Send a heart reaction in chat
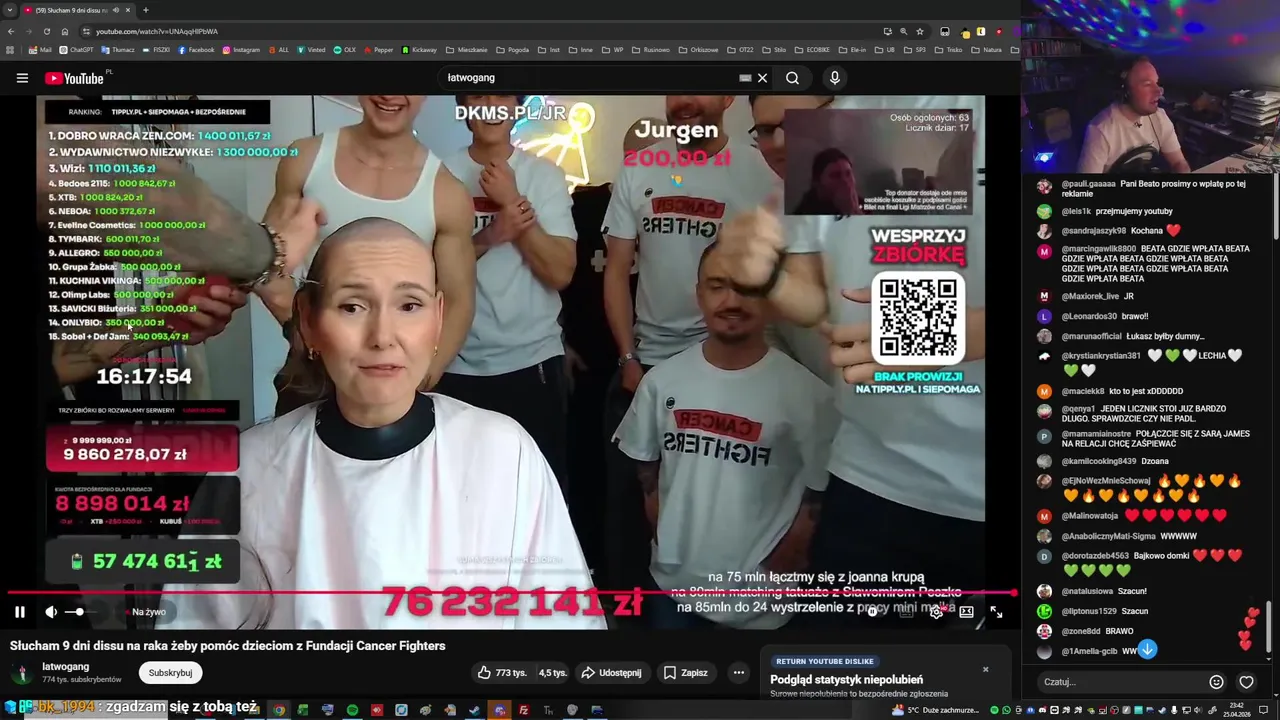This screenshot has height=720, width=1280. pos(1246,682)
